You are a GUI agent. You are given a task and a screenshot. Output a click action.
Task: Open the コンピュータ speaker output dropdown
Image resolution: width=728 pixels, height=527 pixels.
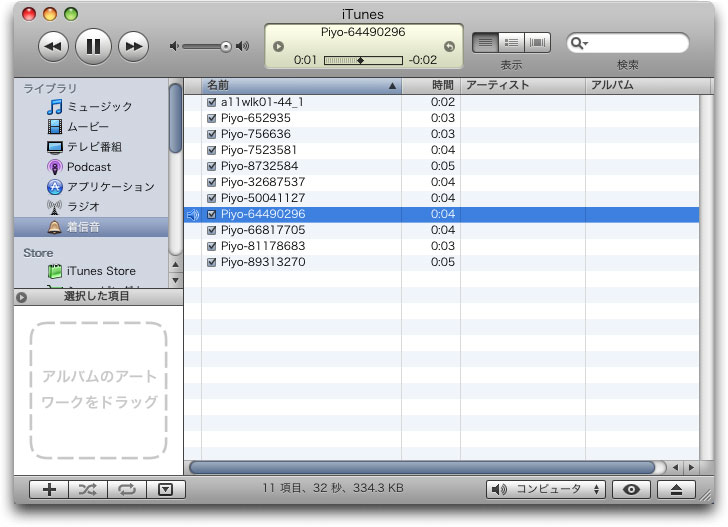click(546, 489)
